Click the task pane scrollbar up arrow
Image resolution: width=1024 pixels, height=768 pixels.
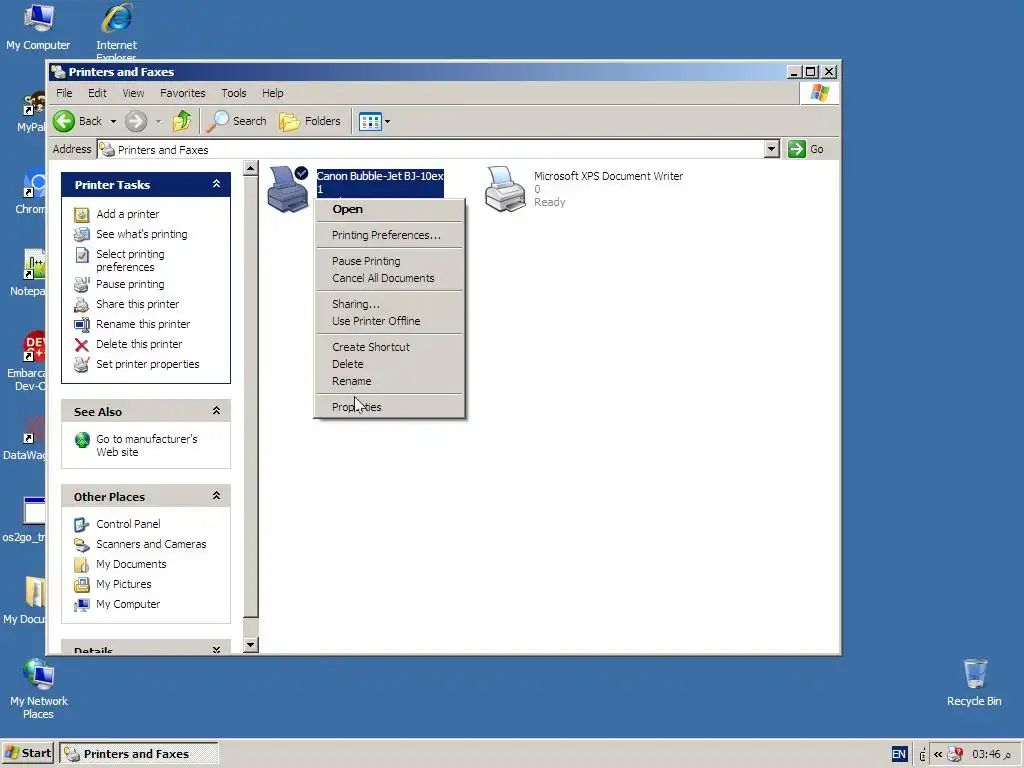coord(250,168)
